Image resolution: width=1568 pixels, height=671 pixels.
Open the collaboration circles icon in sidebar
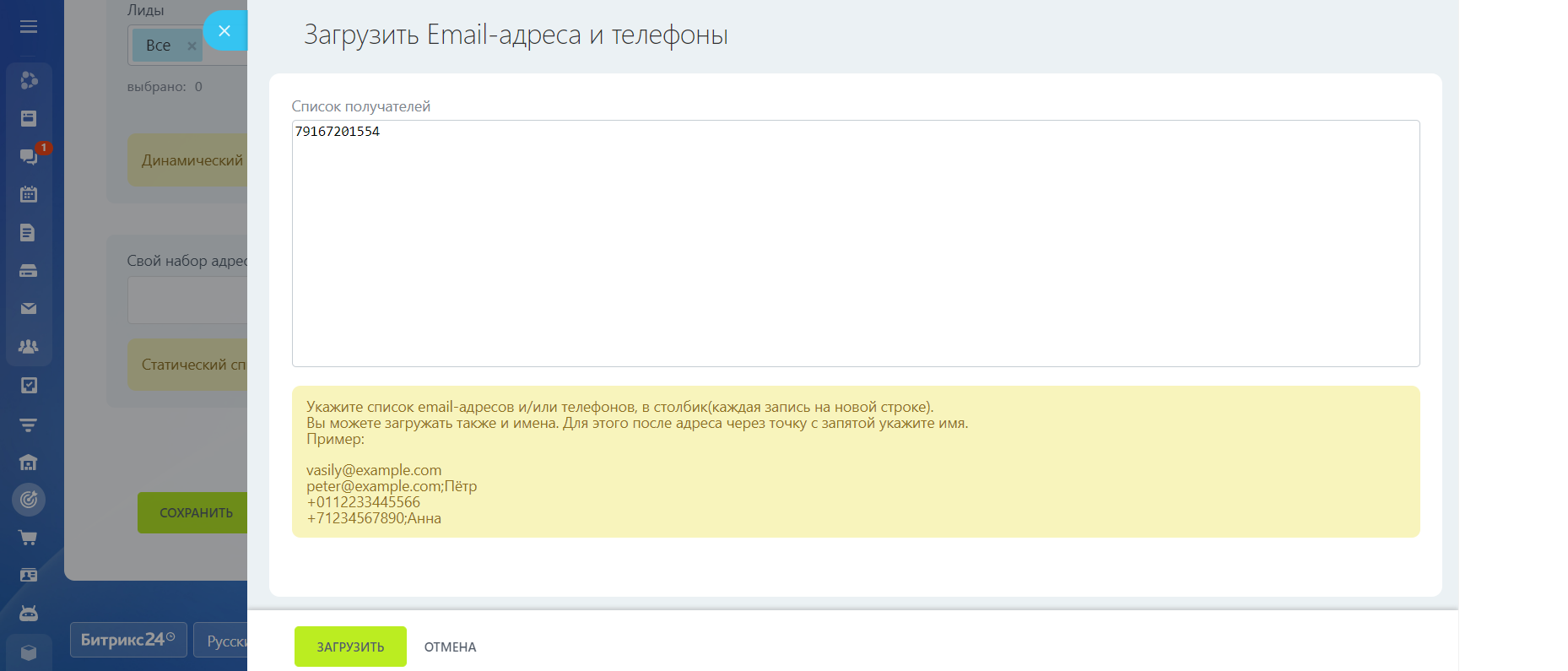[29, 80]
